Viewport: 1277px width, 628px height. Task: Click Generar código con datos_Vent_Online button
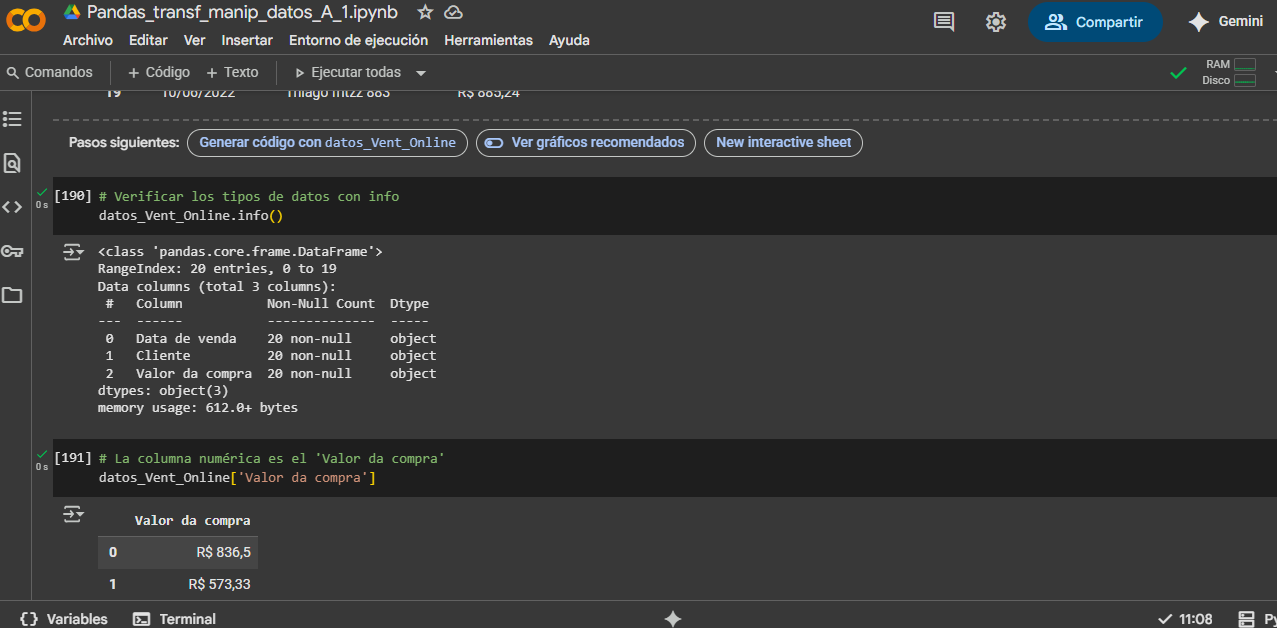(327, 142)
